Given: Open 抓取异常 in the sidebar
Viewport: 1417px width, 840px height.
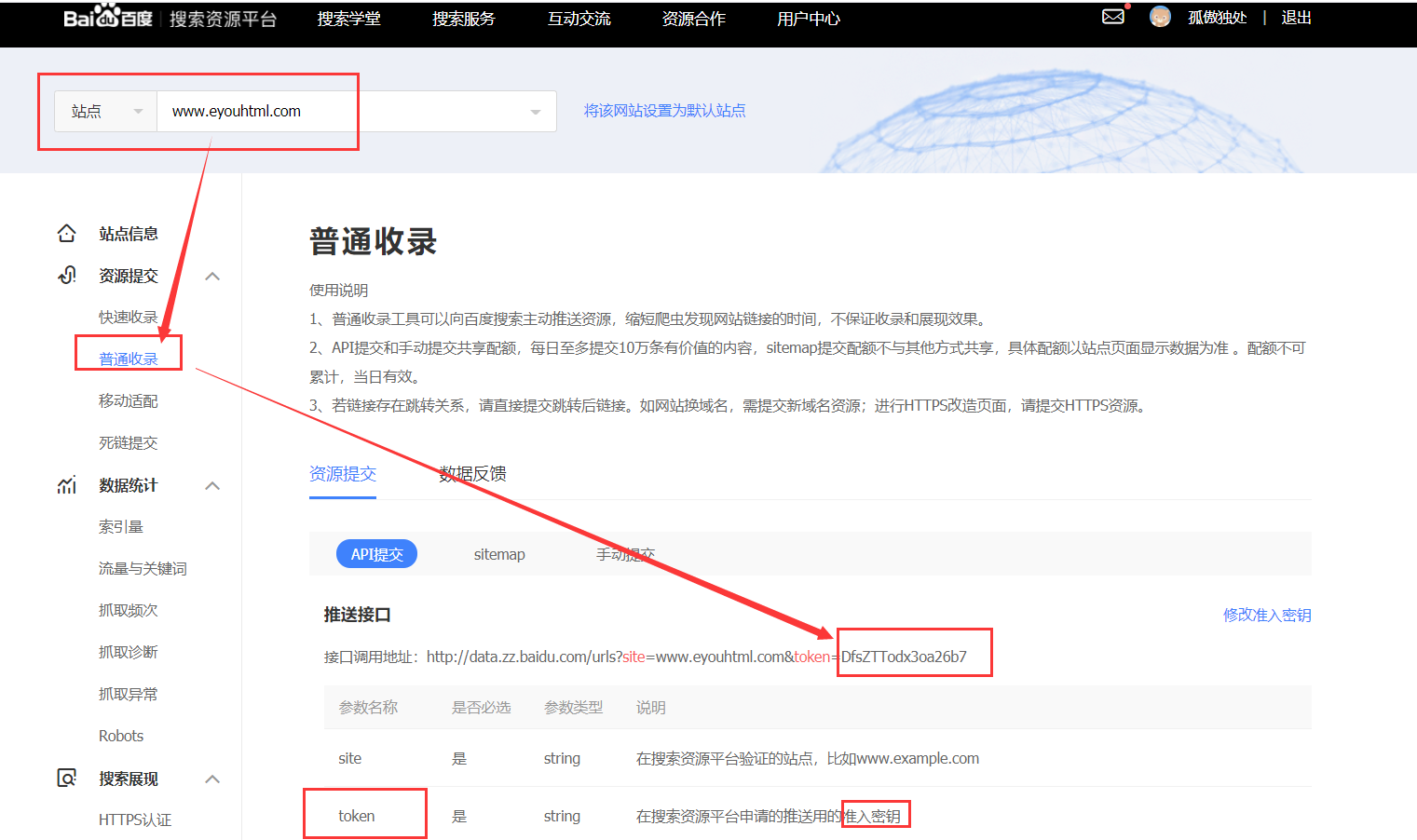Looking at the screenshot, I should click(129, 694).
